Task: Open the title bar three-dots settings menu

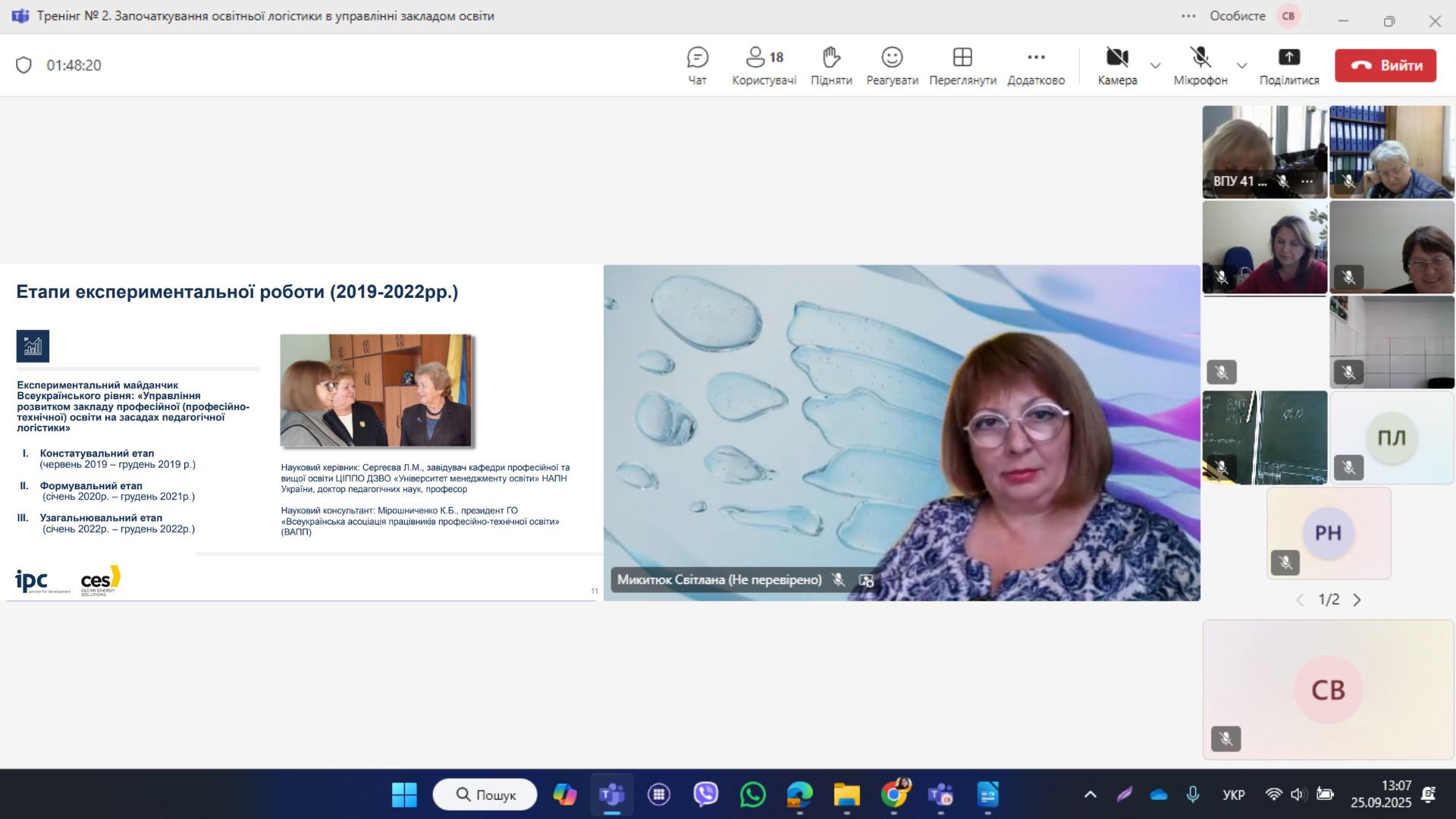Action: point(1188,16)
